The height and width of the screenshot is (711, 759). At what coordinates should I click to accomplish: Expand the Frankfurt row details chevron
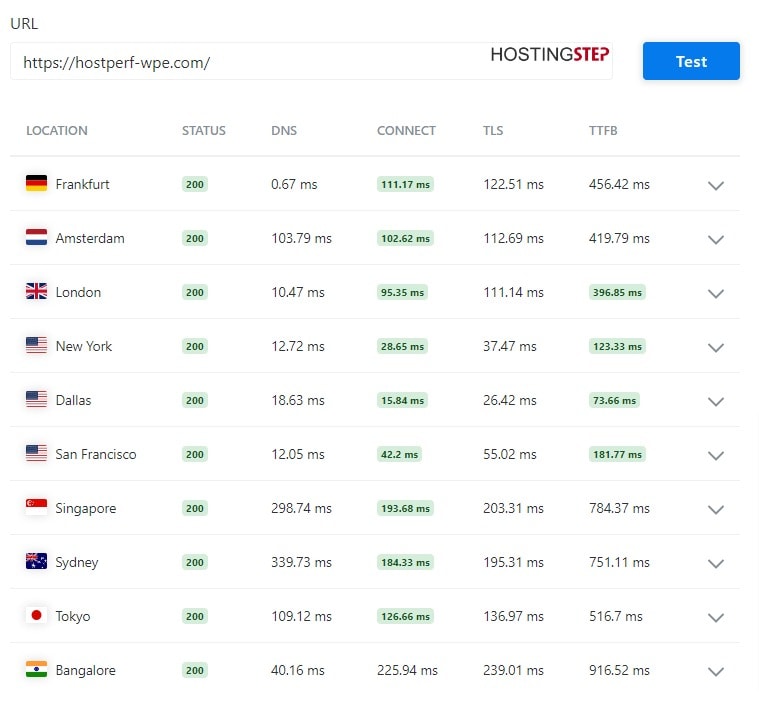715,185
